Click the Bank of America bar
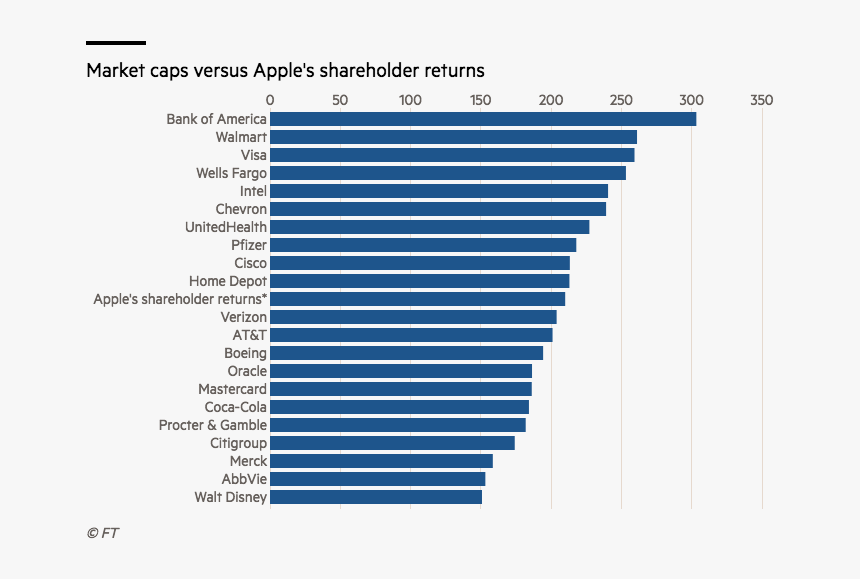Screen dimensions: 860x579 483,119
